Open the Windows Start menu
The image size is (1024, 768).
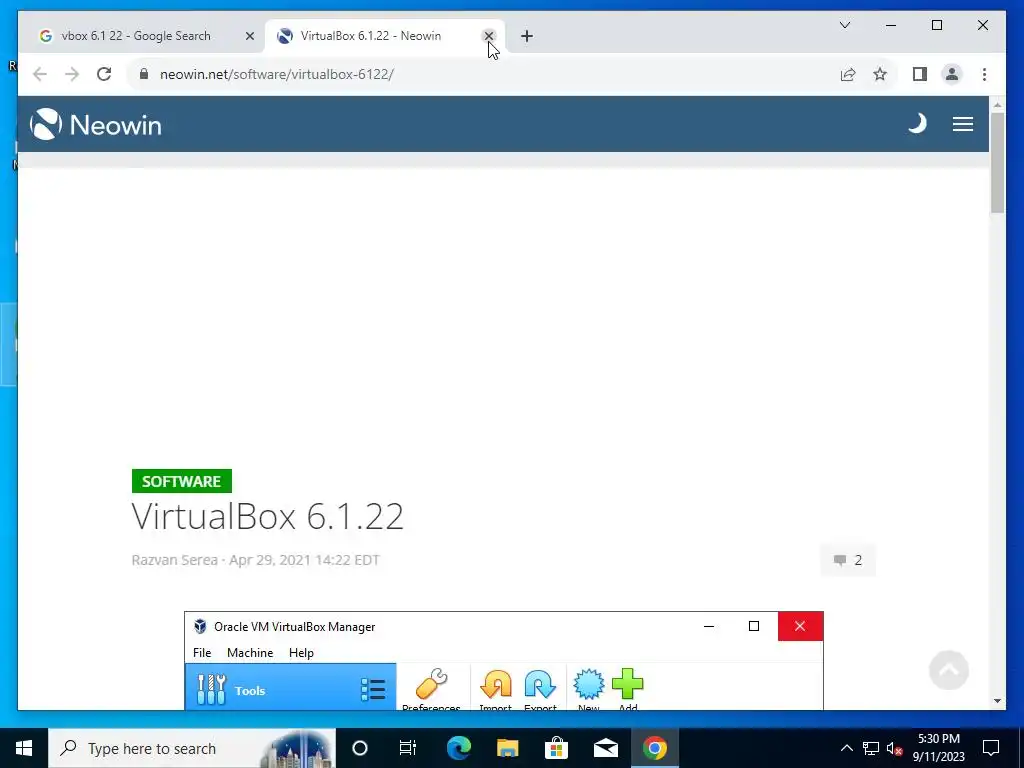tap(24, 748)
